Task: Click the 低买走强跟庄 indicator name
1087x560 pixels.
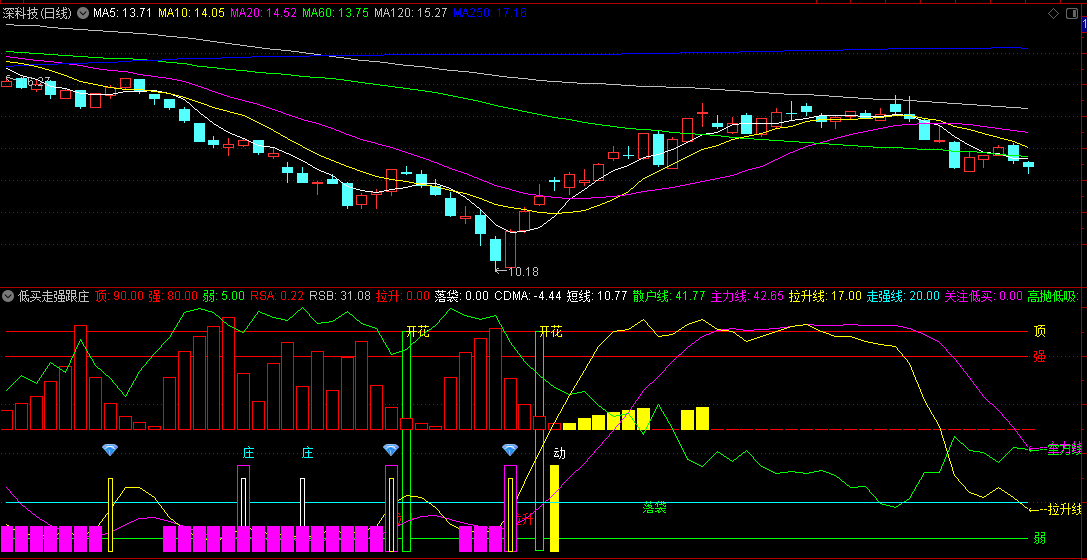Action: coord(53,297)
